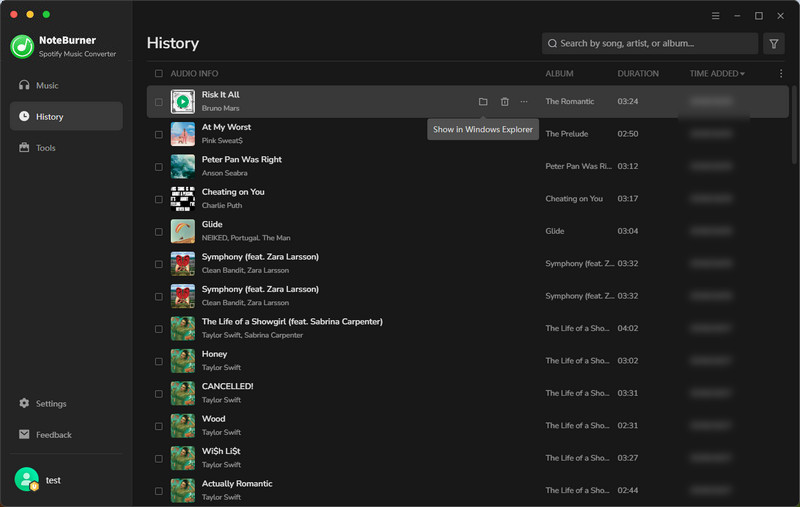
Task: Click the DURATION column header
Action: click(638, 73)
